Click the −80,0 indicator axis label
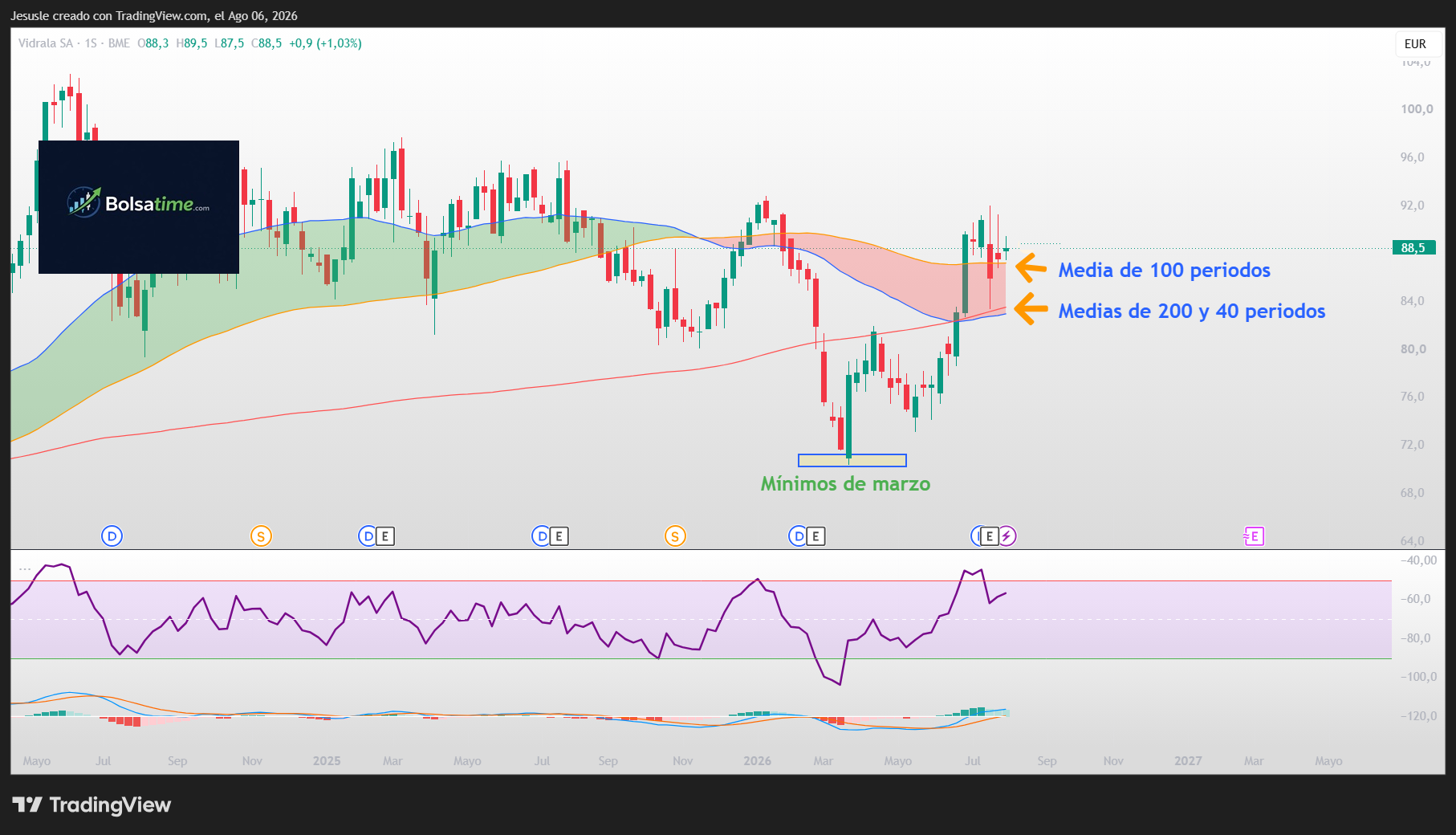The width and height of the screenshot is (1456, 835). click(1415, 638)
